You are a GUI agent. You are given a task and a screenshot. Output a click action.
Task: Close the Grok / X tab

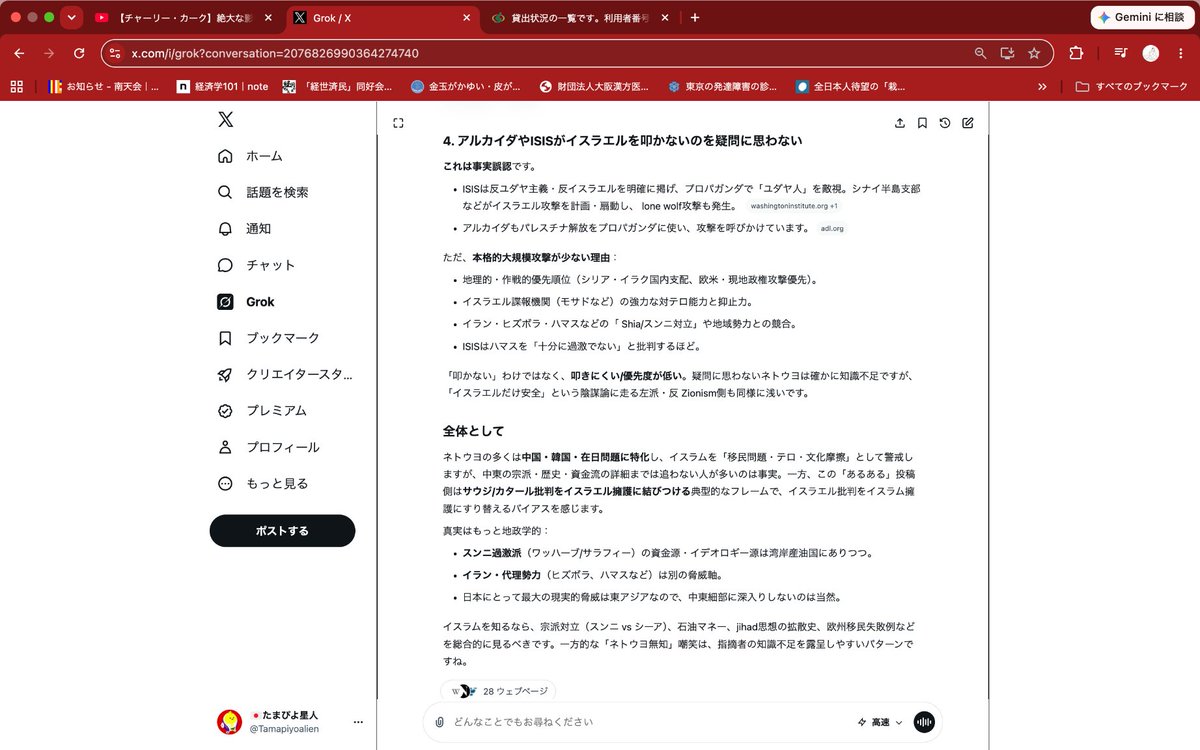click(x=467, y=17)
